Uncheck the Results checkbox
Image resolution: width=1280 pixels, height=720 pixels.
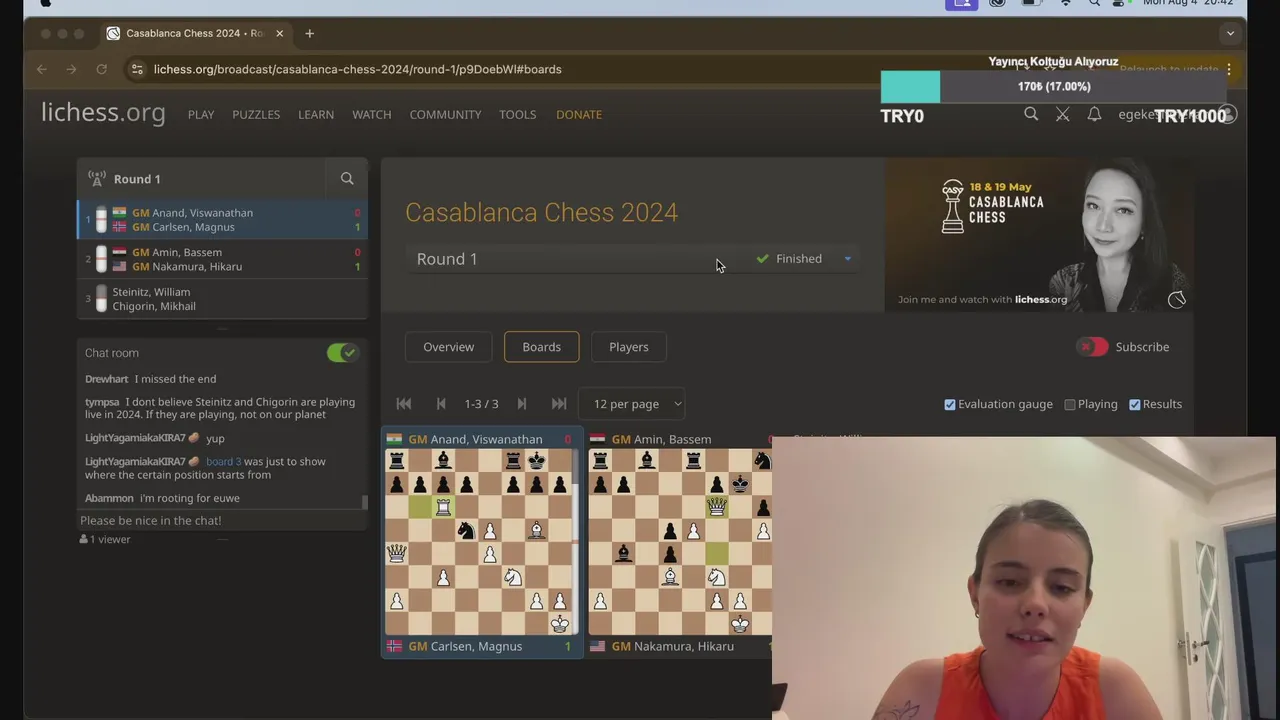click(x=1135, y=404)
